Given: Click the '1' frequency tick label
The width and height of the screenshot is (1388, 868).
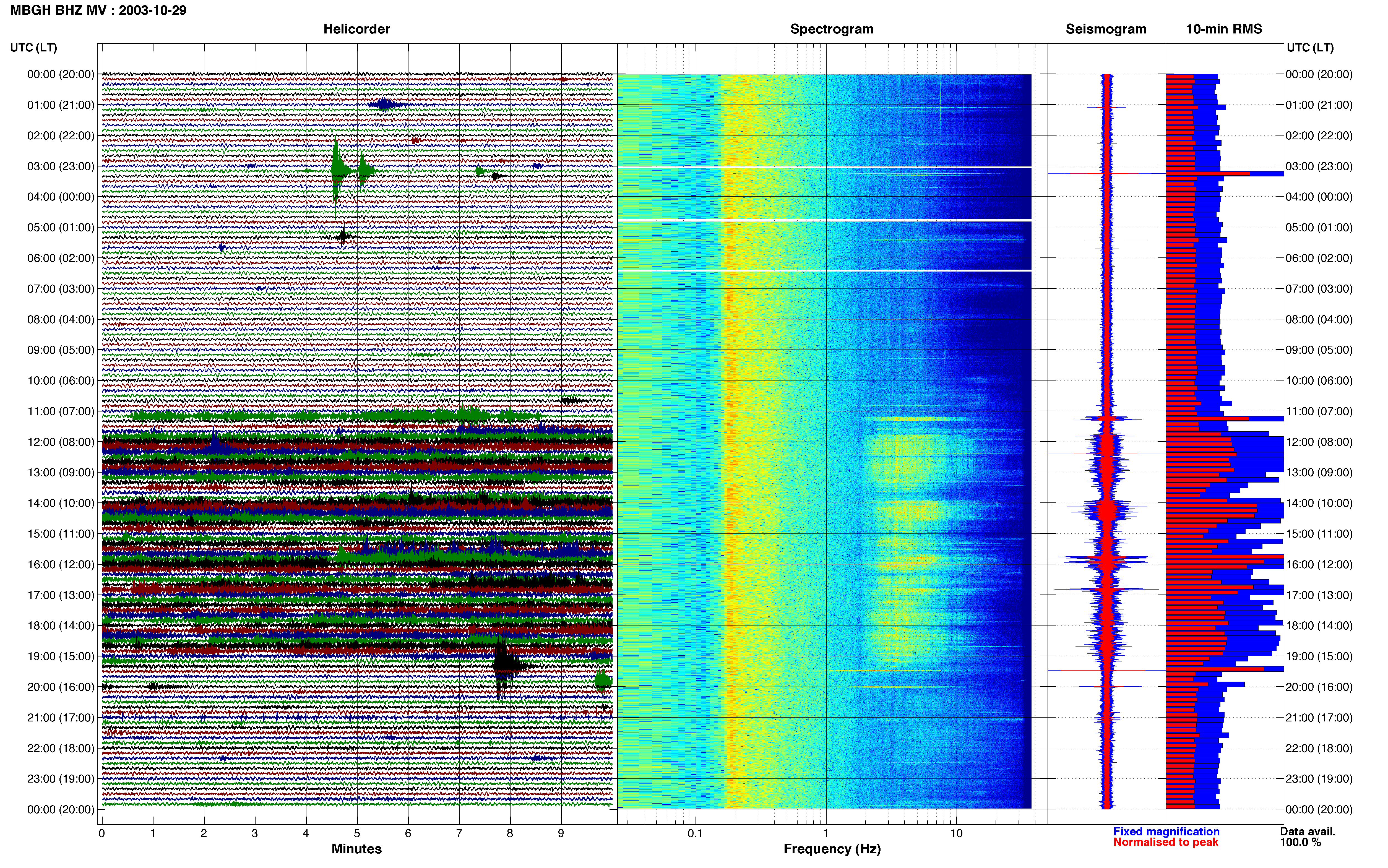Looking at the screenshot, I should (826, 833).
